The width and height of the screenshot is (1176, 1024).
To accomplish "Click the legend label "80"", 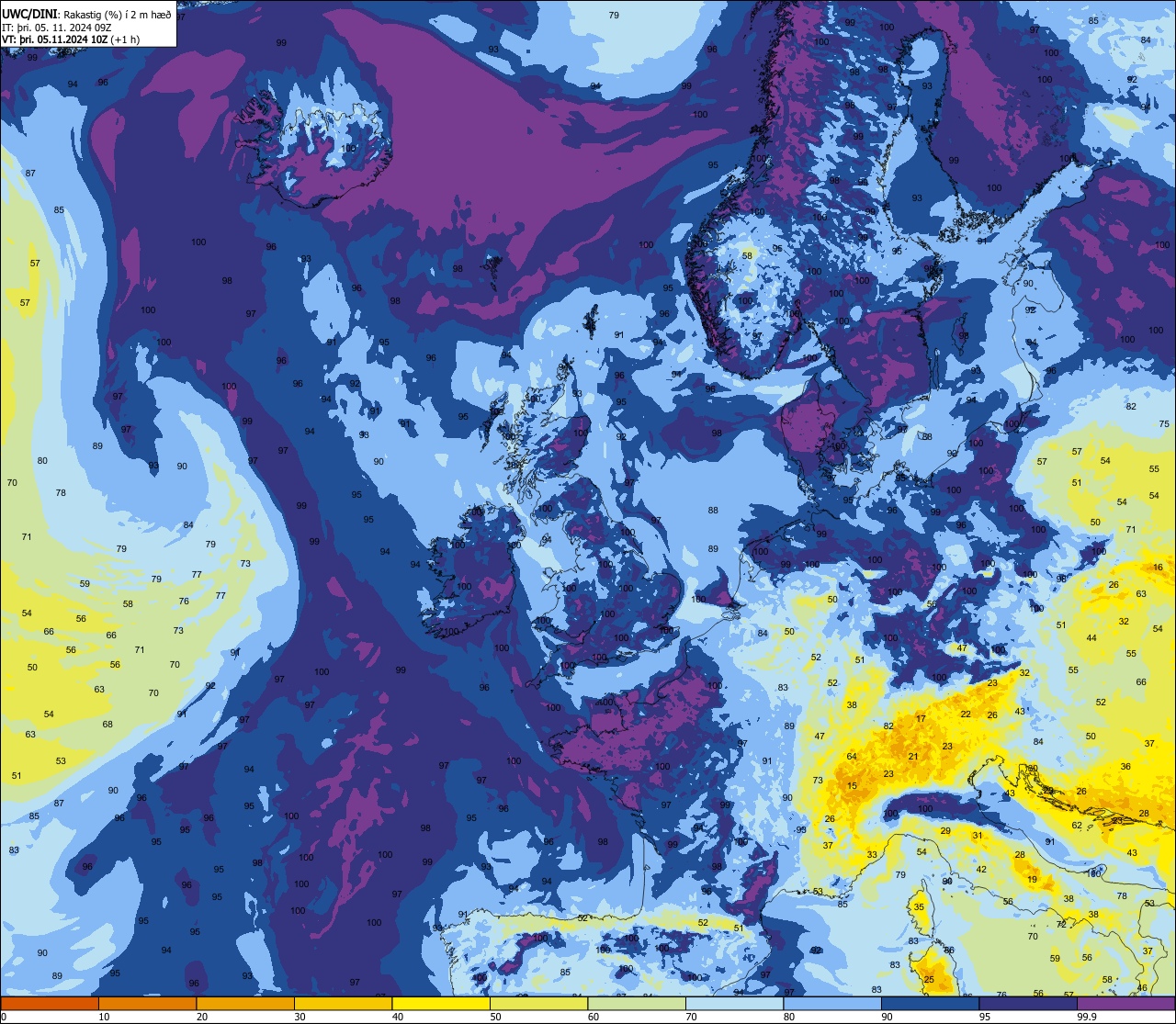I will [x=789, y=1017].
